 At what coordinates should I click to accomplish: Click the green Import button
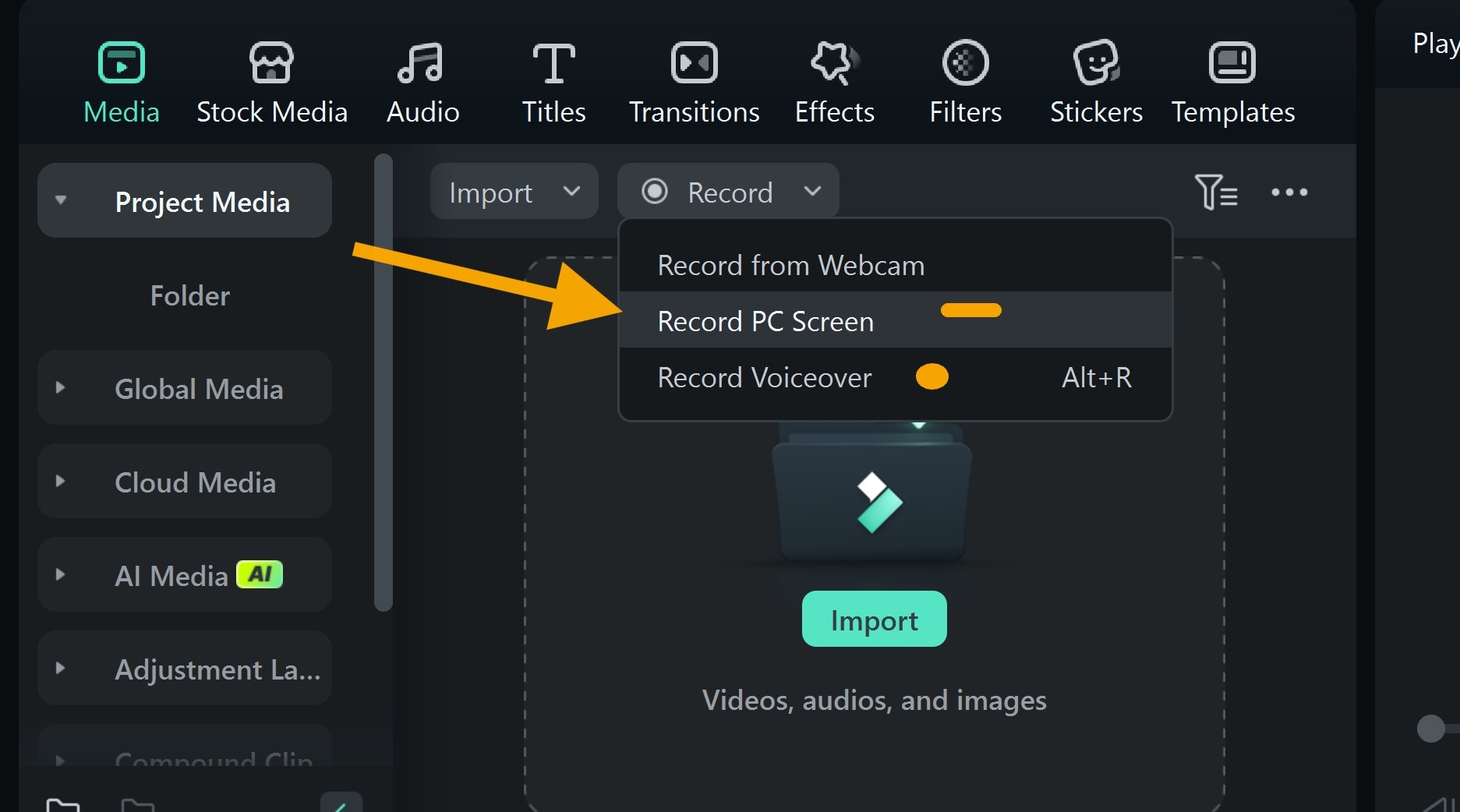874,620
